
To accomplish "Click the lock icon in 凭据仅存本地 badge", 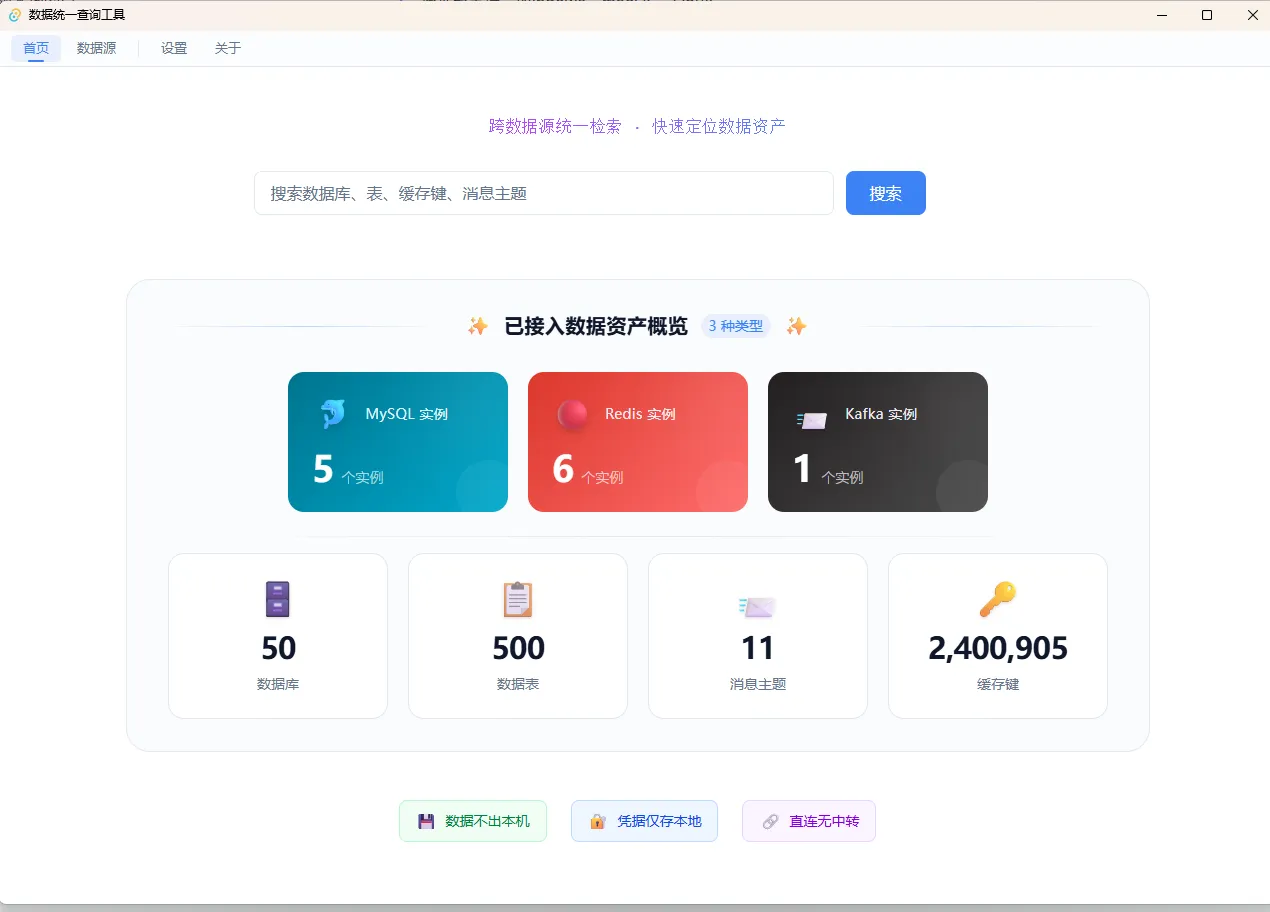I will (597, 820).
